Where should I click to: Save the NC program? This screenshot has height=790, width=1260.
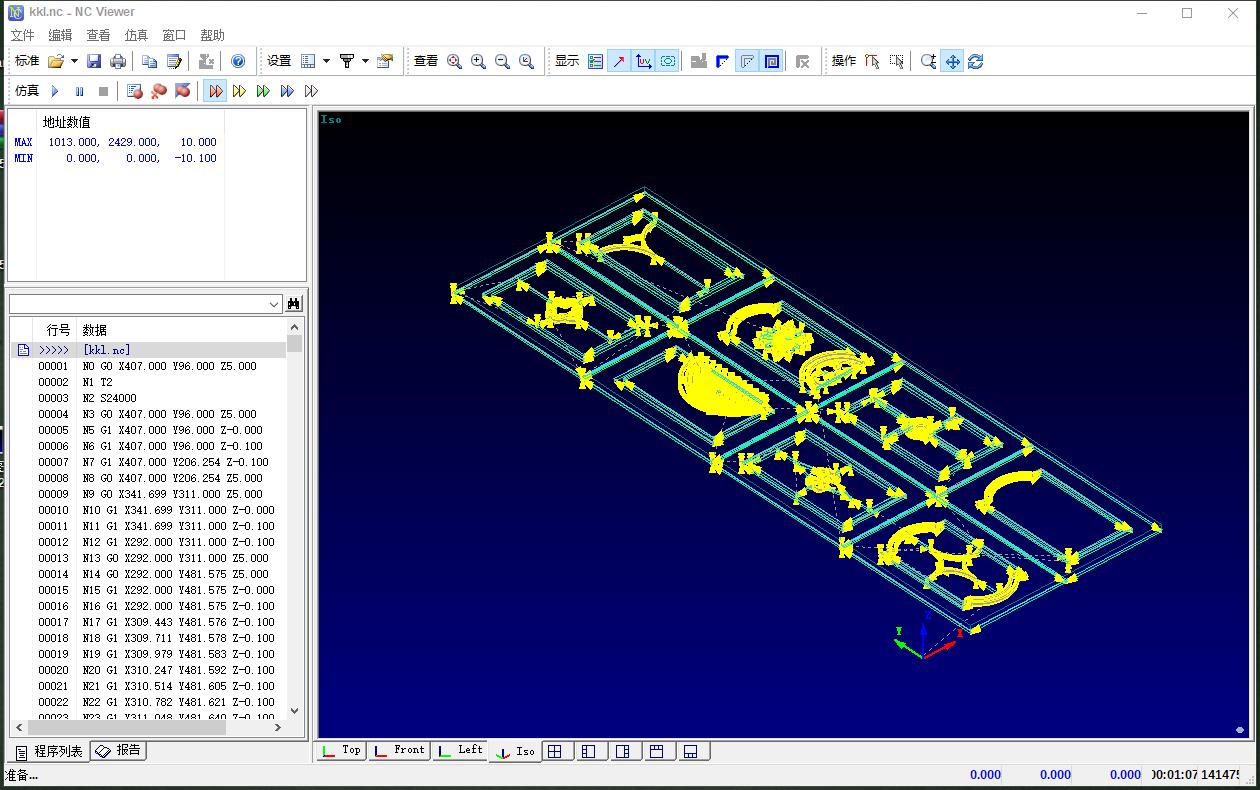pos(94,61)
